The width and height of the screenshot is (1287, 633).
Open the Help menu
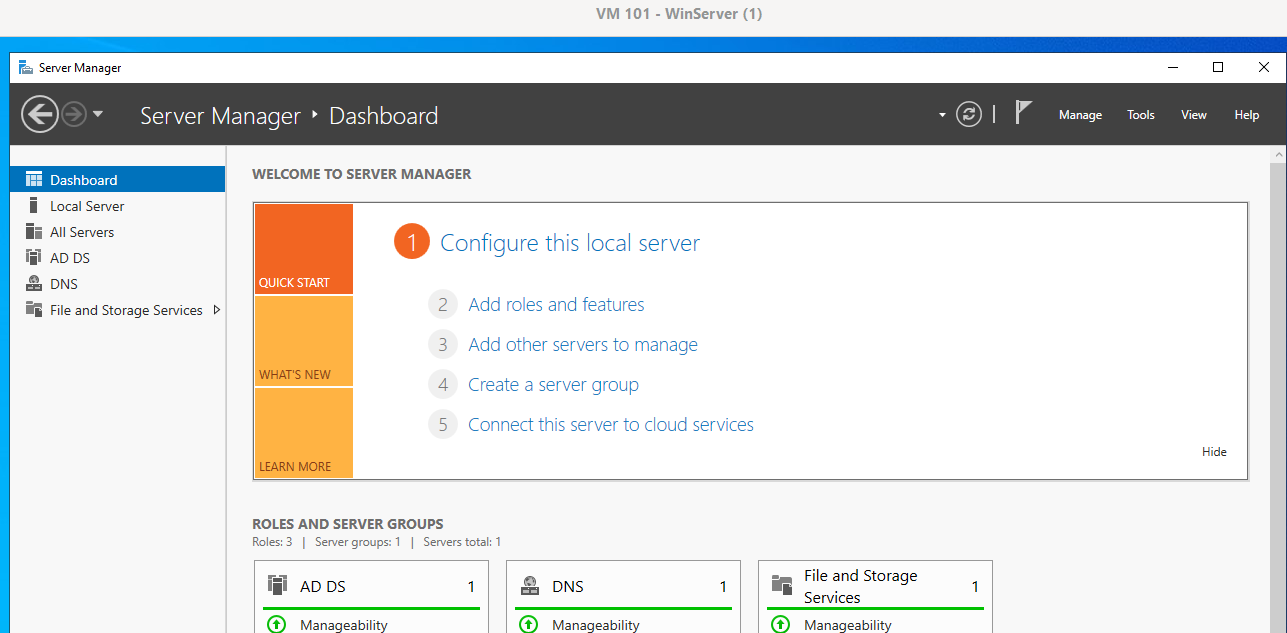[1247, 115]
